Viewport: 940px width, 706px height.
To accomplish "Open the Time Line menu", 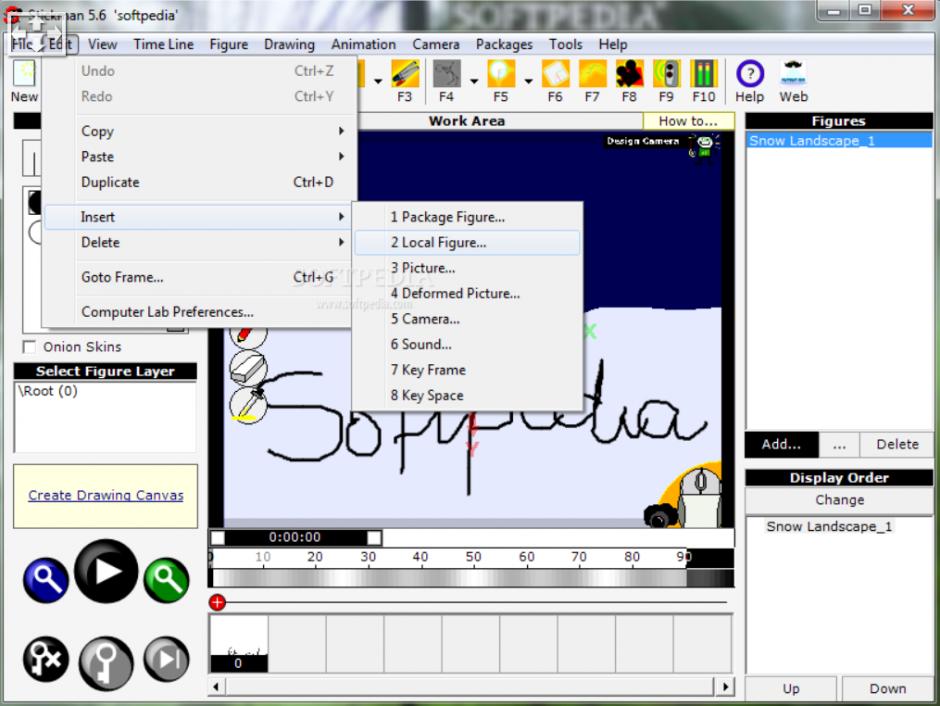I will pos(164,44).
